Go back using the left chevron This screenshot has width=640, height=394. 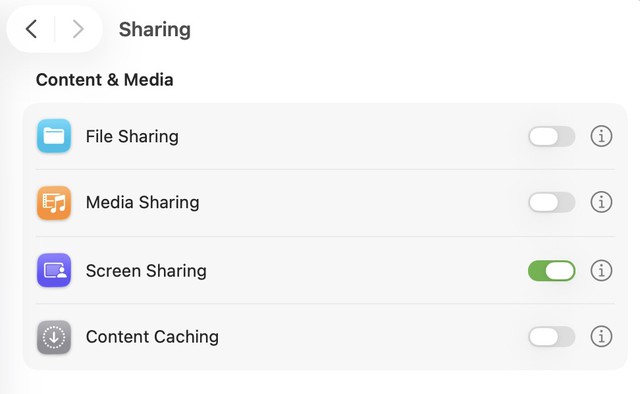click(31, 29)
